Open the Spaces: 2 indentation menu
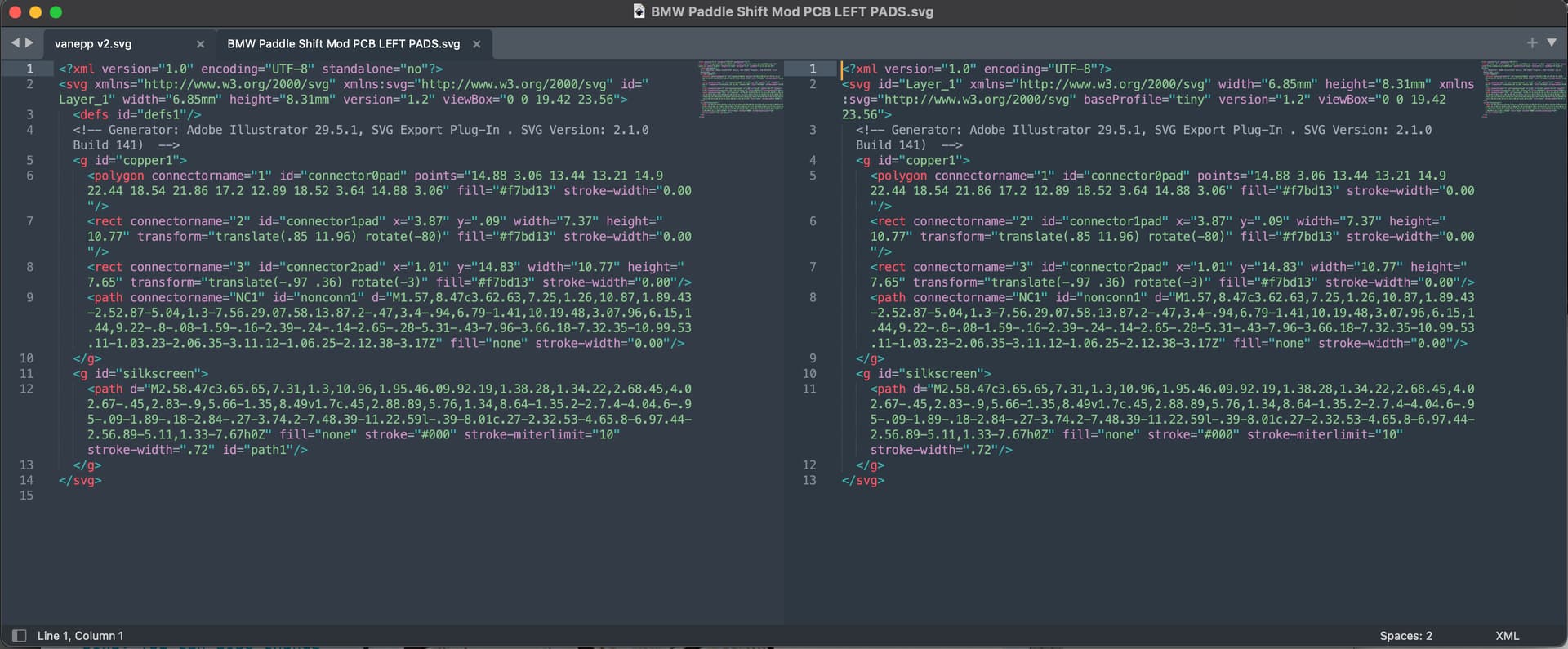1568x649 pixels. click(x=1406, y=636)
